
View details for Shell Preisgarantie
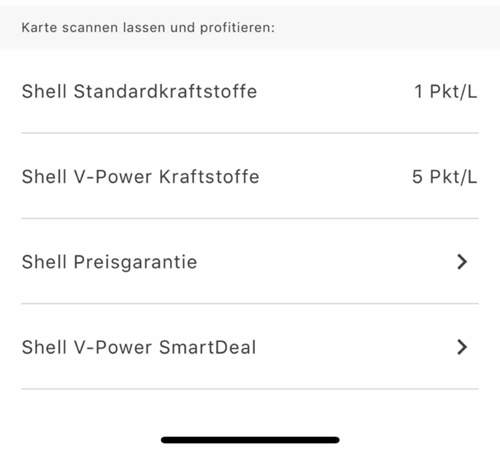(x=250, y=262)
